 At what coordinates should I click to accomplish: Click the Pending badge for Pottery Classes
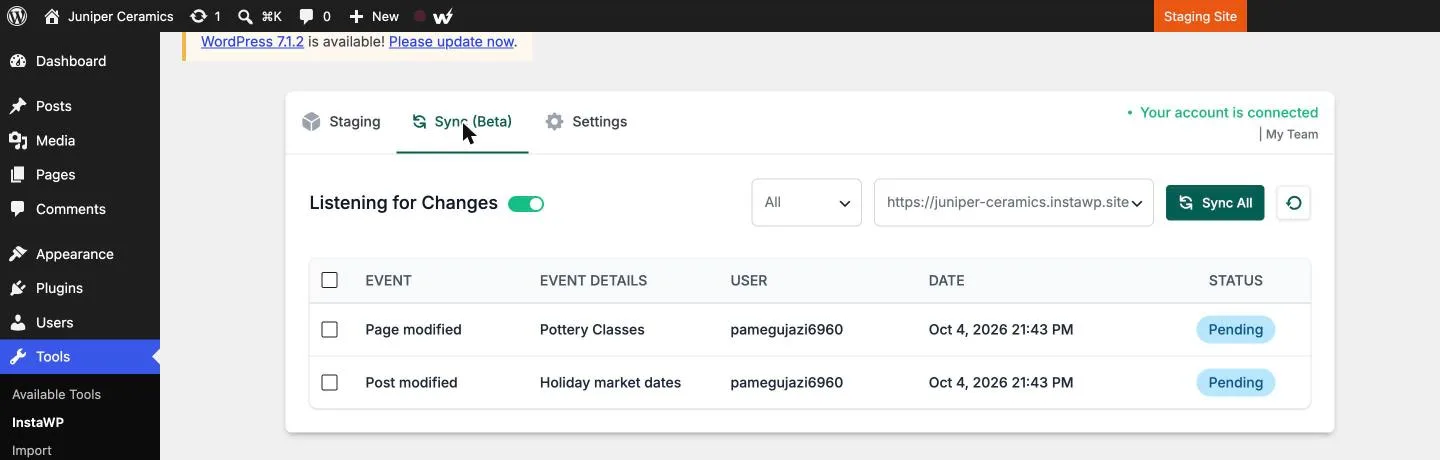pos(1236,329)
